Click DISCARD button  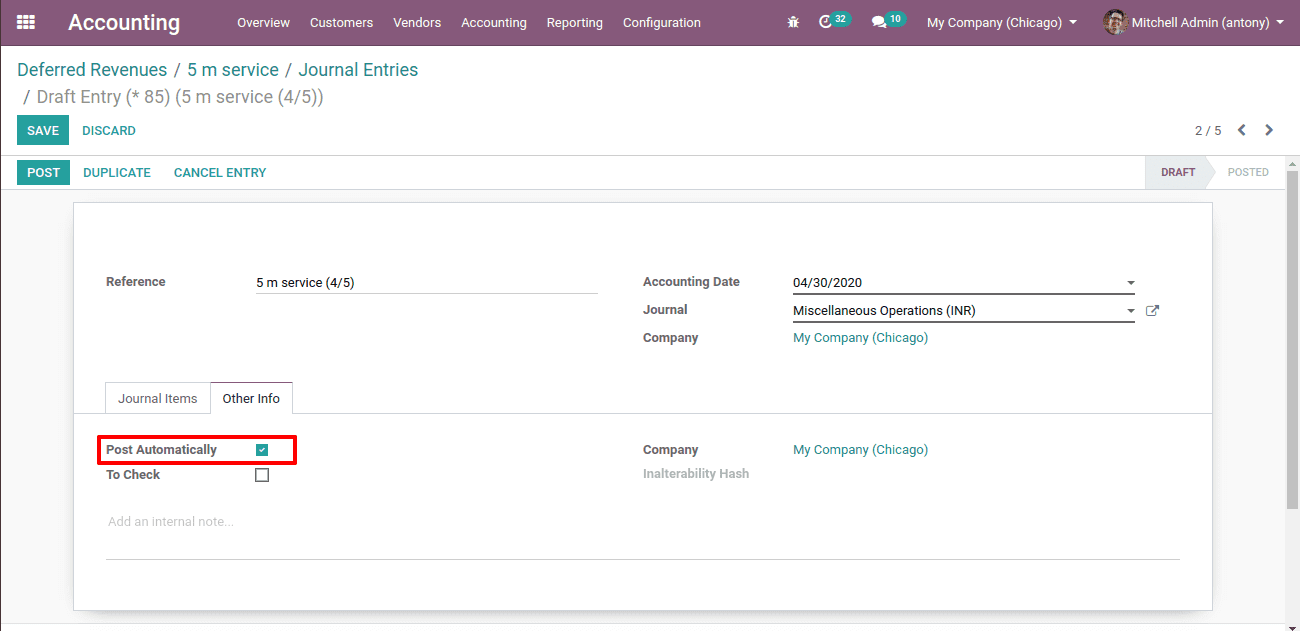pyautogui.click(x=109, y=131)
